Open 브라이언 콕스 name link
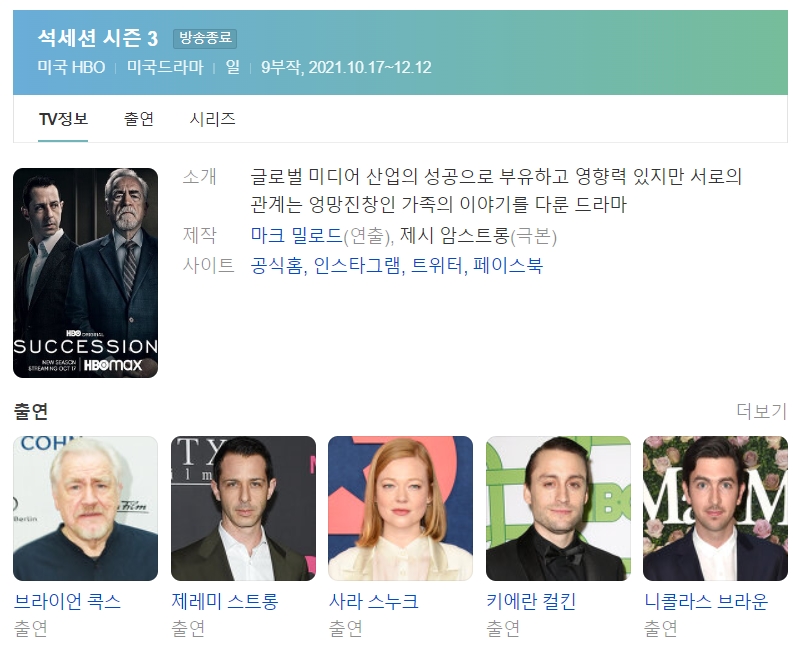Viewport: 793px width, 664px height. (67, 601)
